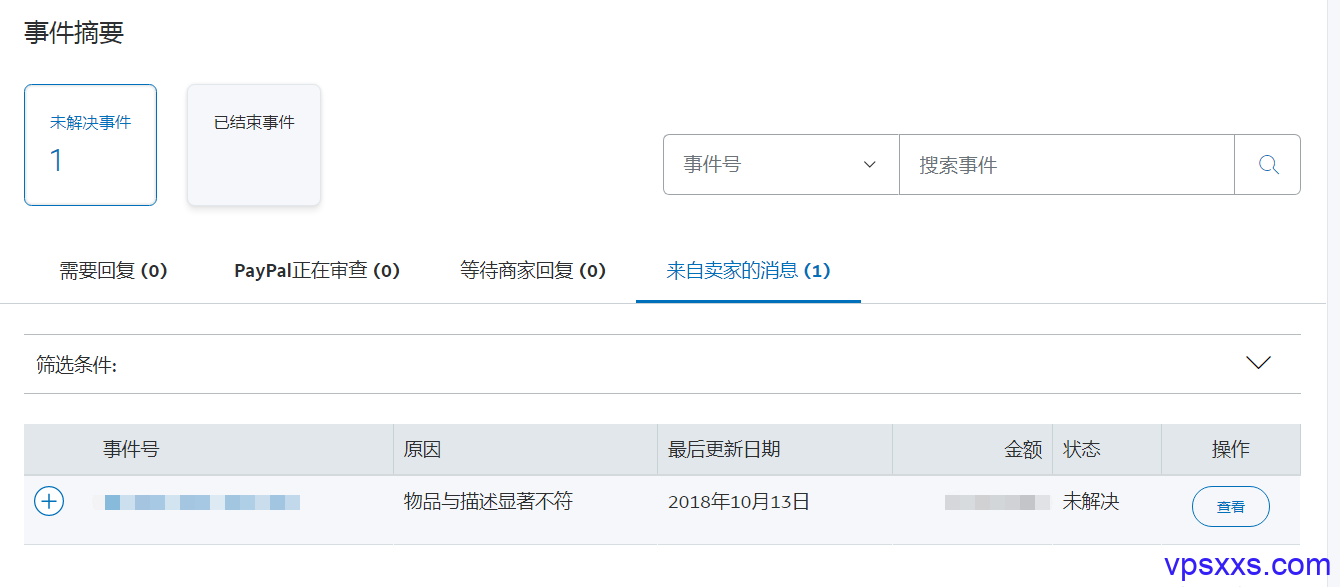The width and height of the screenshot is (1340, 587).
Task: Click the 查看 button for the case
Action: (x=1230, y=507)
